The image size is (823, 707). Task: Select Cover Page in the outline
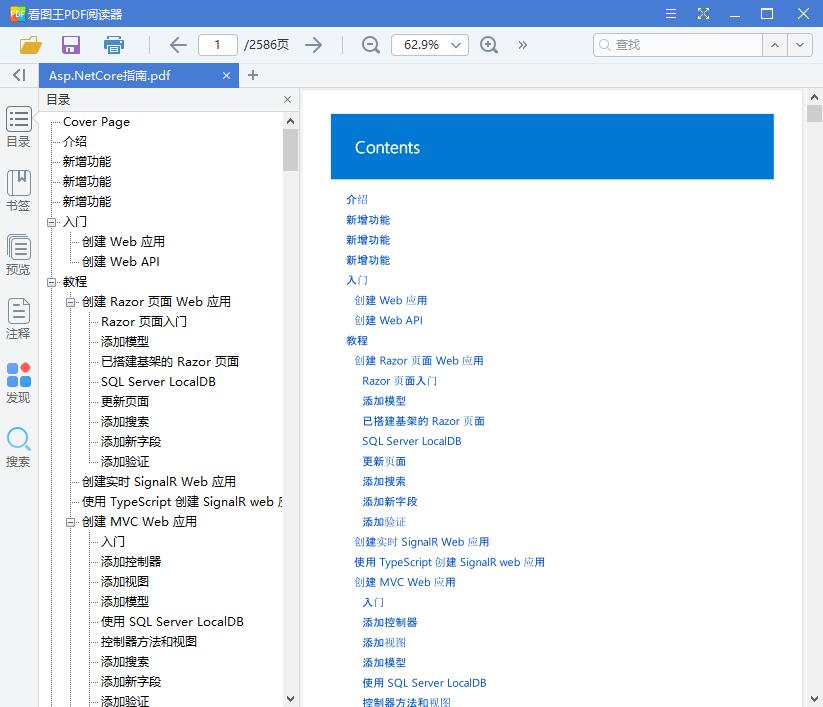[96, 122]
